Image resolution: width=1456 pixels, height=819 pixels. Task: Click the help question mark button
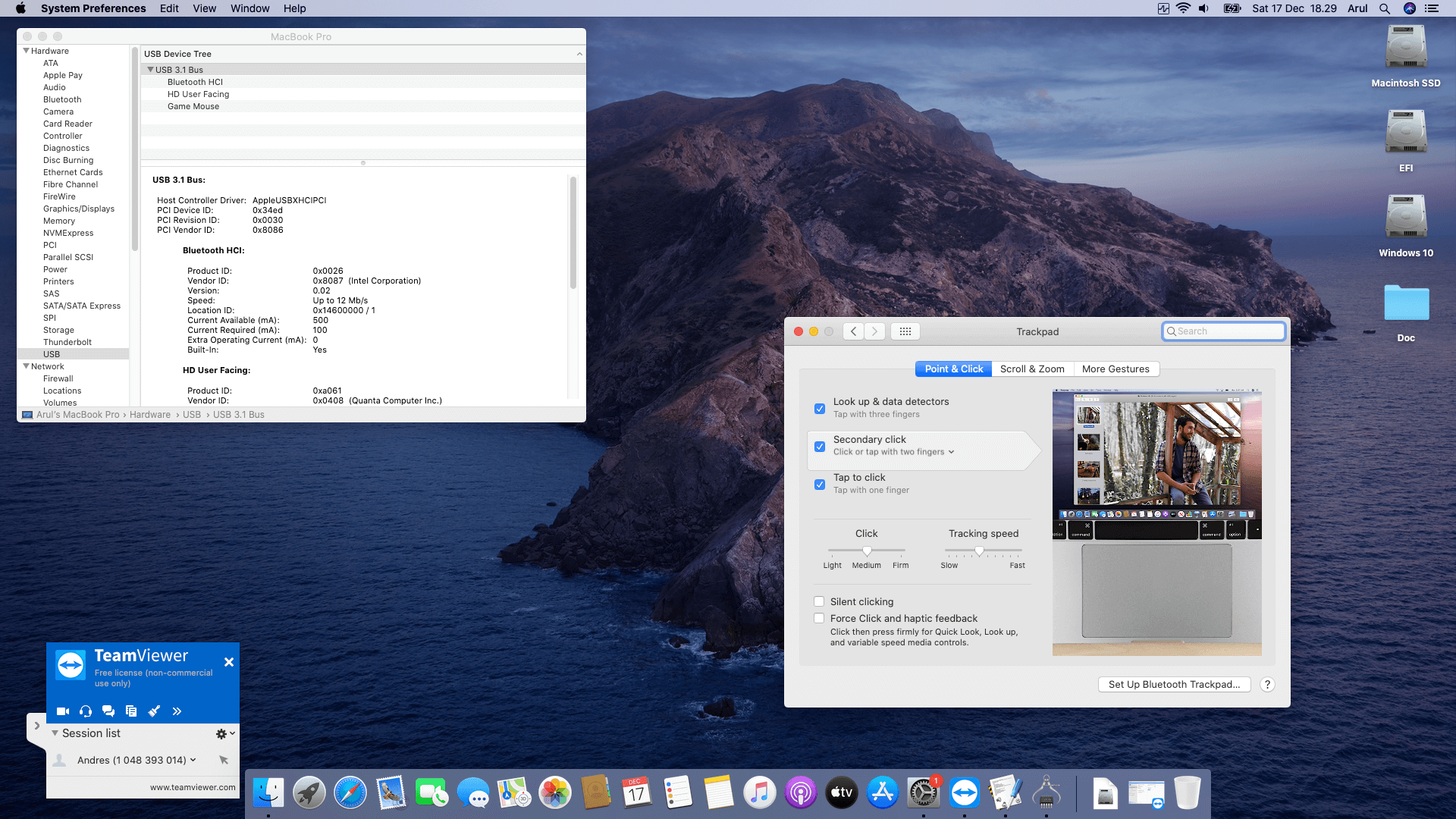1267,684
